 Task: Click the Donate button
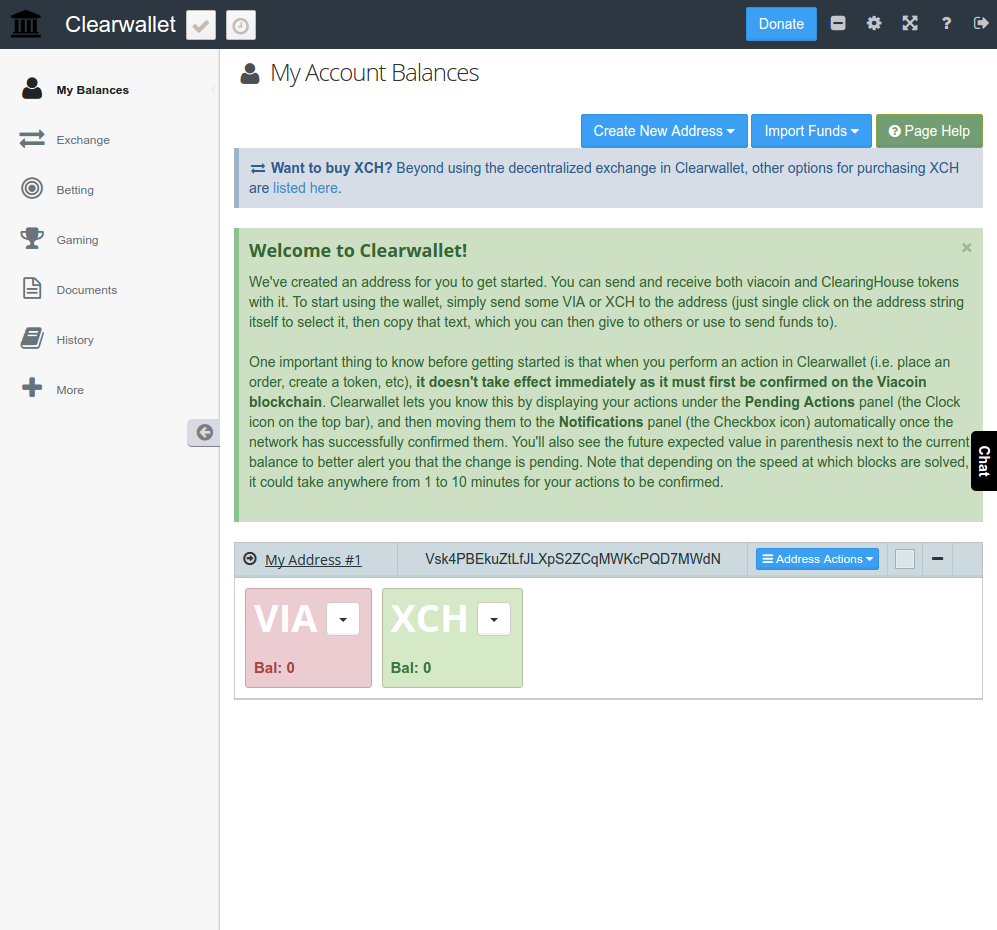[781, 24]
